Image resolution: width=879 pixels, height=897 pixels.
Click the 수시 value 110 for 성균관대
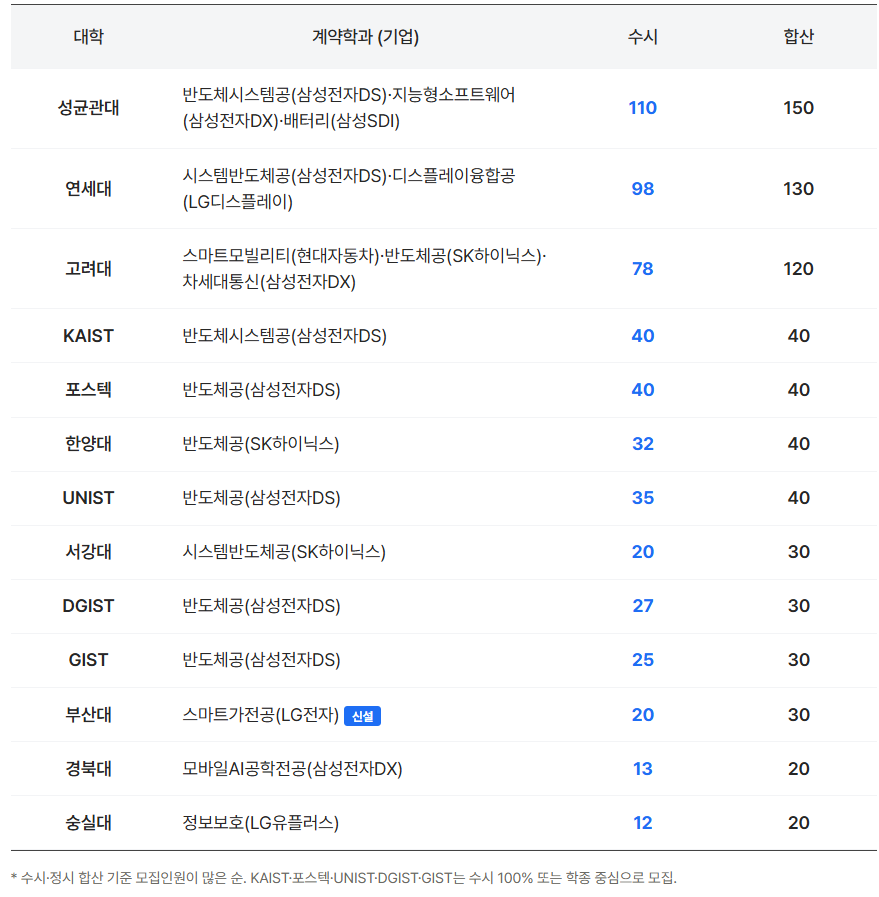coord(642,108)
